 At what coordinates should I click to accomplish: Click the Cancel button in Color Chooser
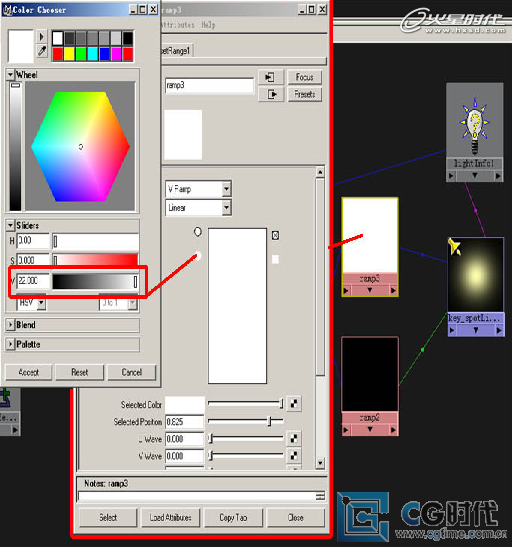131,372
